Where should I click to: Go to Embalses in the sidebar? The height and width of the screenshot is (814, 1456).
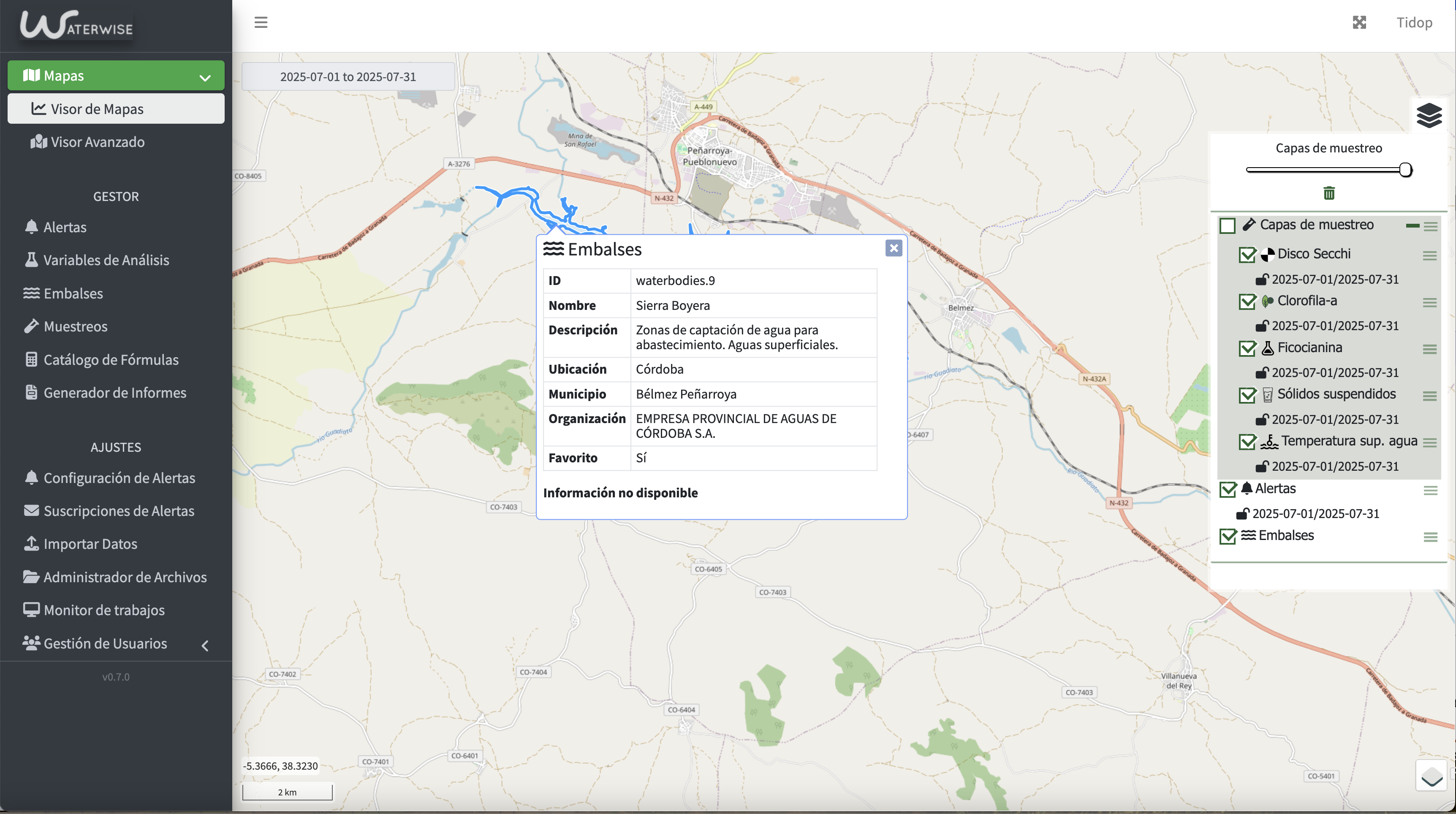116,293
